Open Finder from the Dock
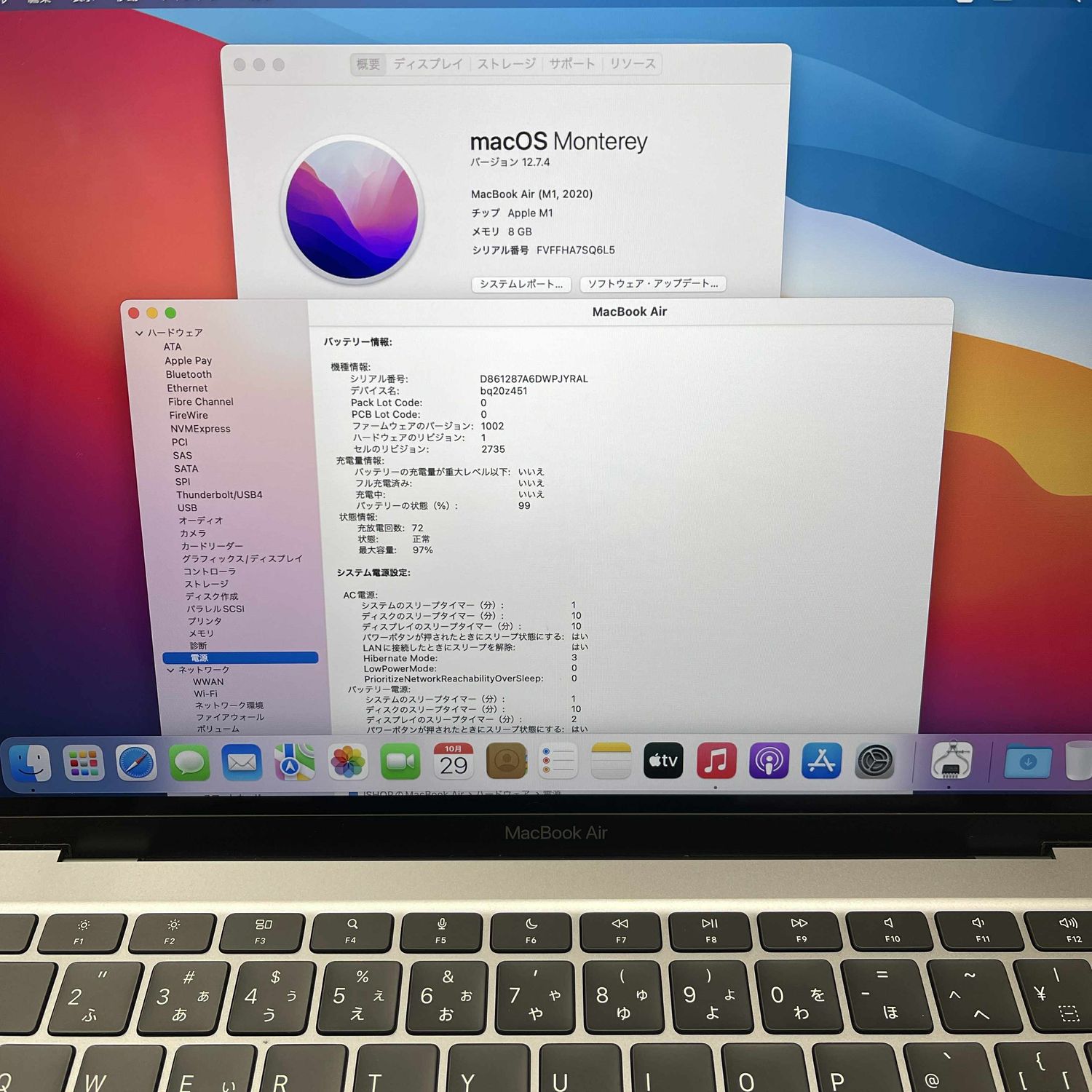Screen dimensions: 1092x1092 click(x=31, y=763)
